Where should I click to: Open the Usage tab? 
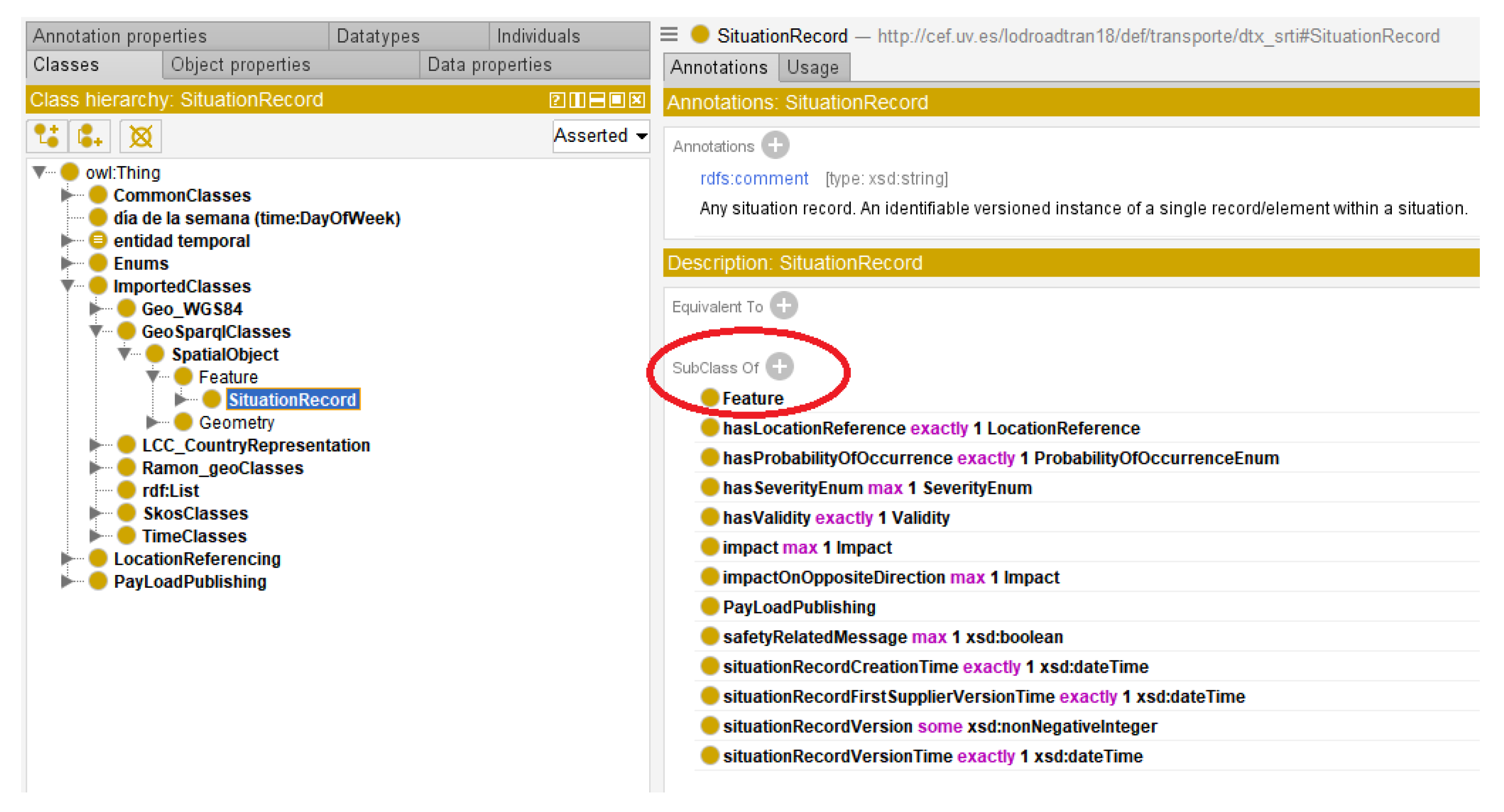coord(812,68)
